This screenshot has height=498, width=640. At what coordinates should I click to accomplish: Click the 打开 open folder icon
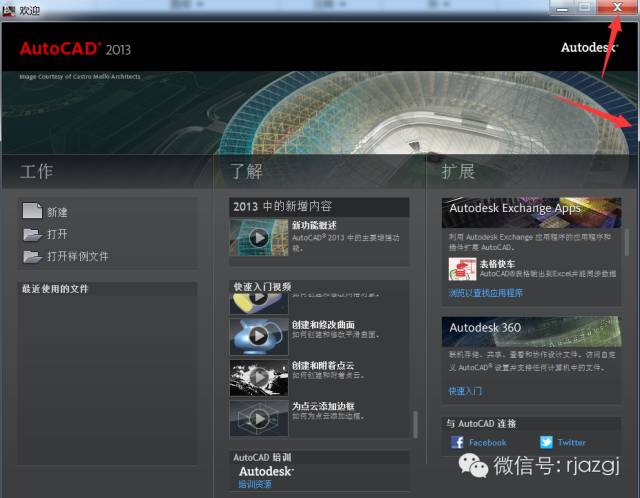coord(31,234)
